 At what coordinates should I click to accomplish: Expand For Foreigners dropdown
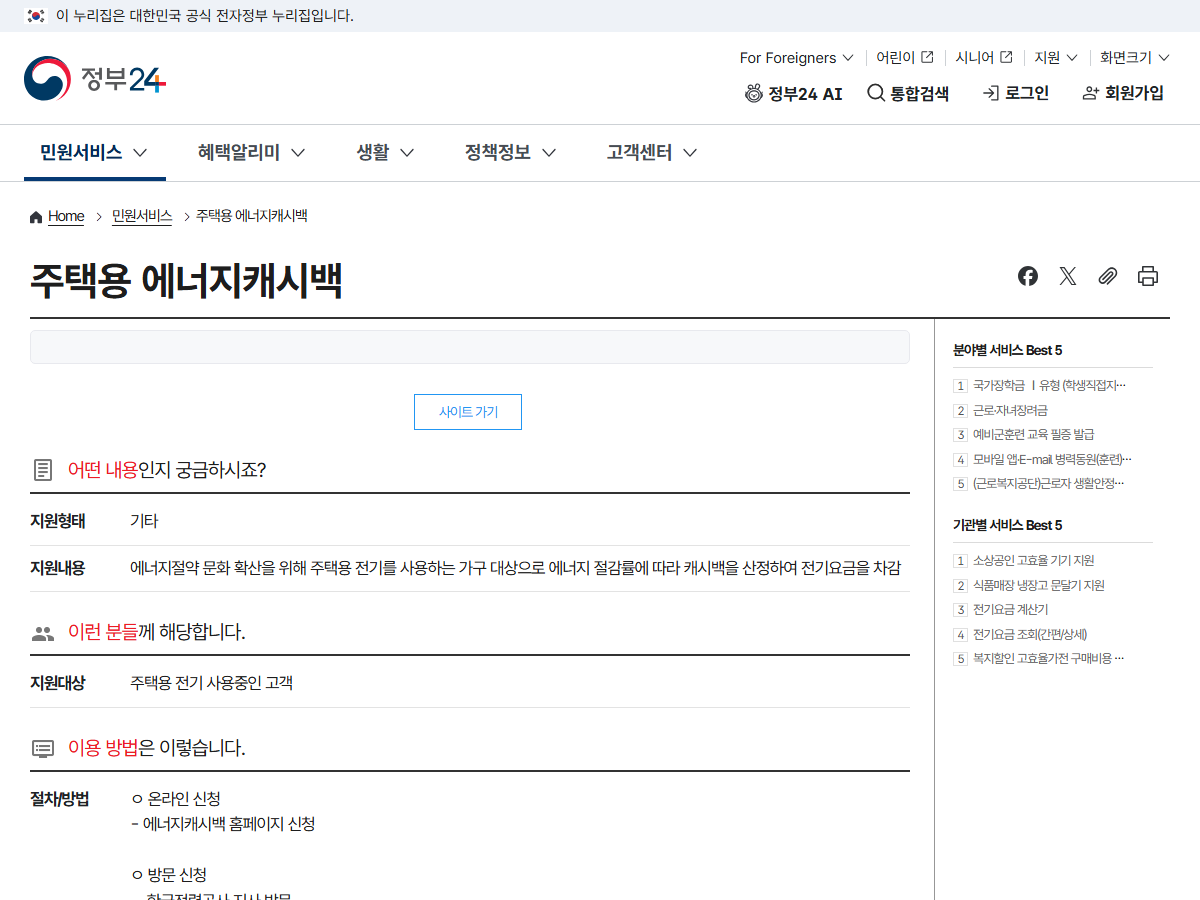[797, 57]
